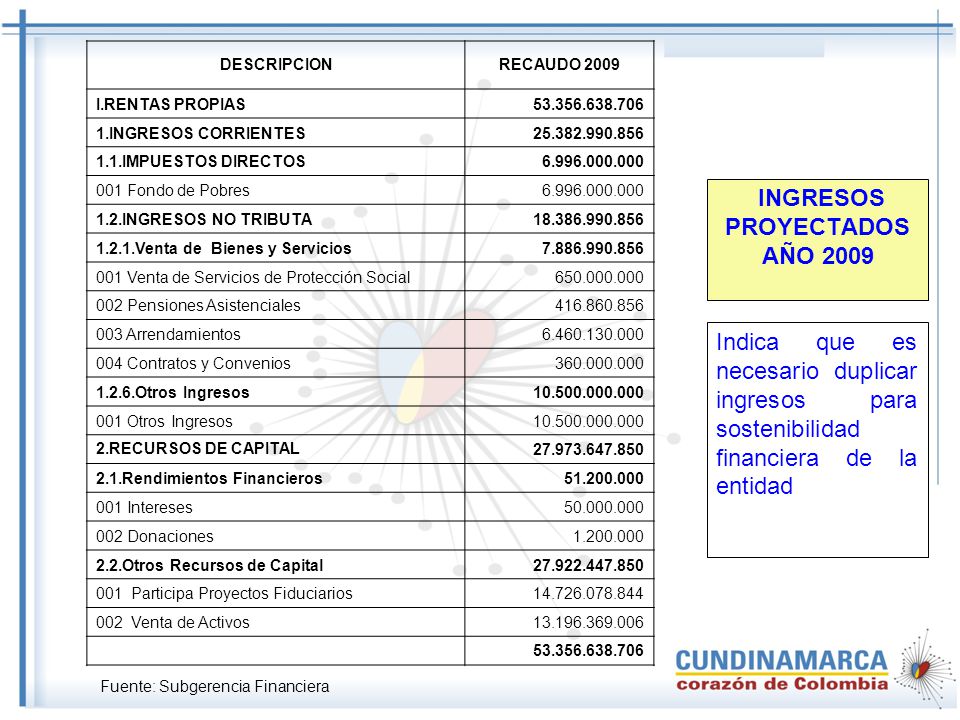Click the RECAUDO 2009 column header
The width and height of the screenshot is (960, 720).
coord(559,64)
